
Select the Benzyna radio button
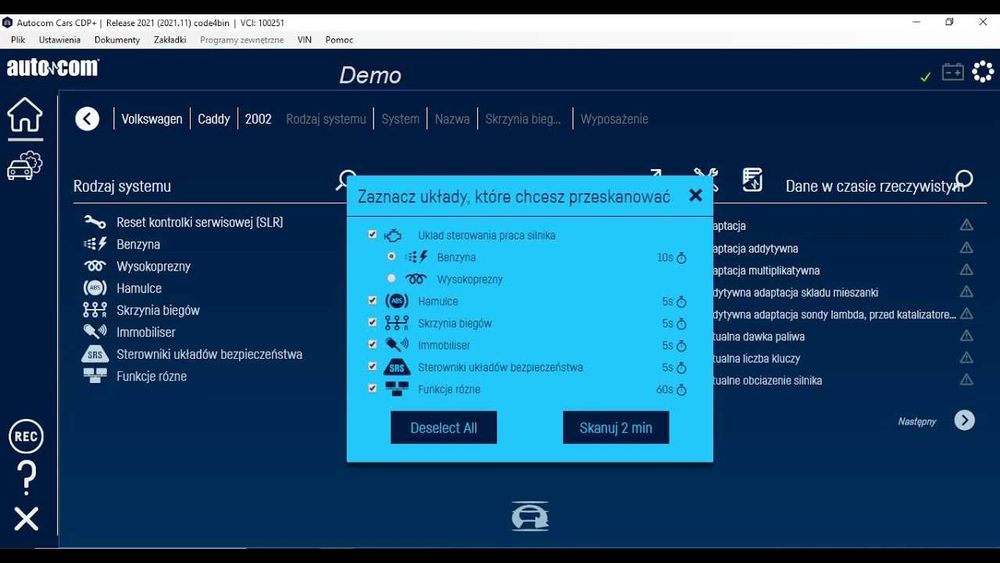(x=392, y=256)
